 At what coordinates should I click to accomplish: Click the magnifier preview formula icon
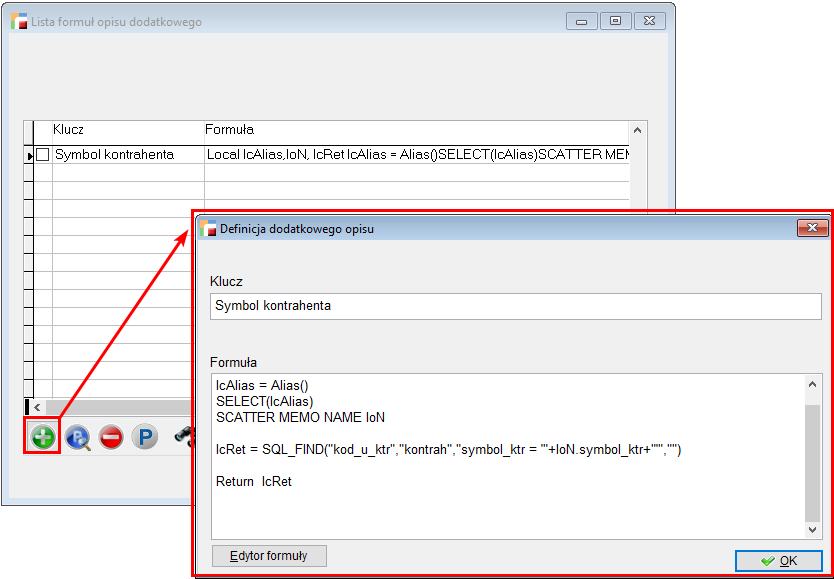click(x=77, y=437)
